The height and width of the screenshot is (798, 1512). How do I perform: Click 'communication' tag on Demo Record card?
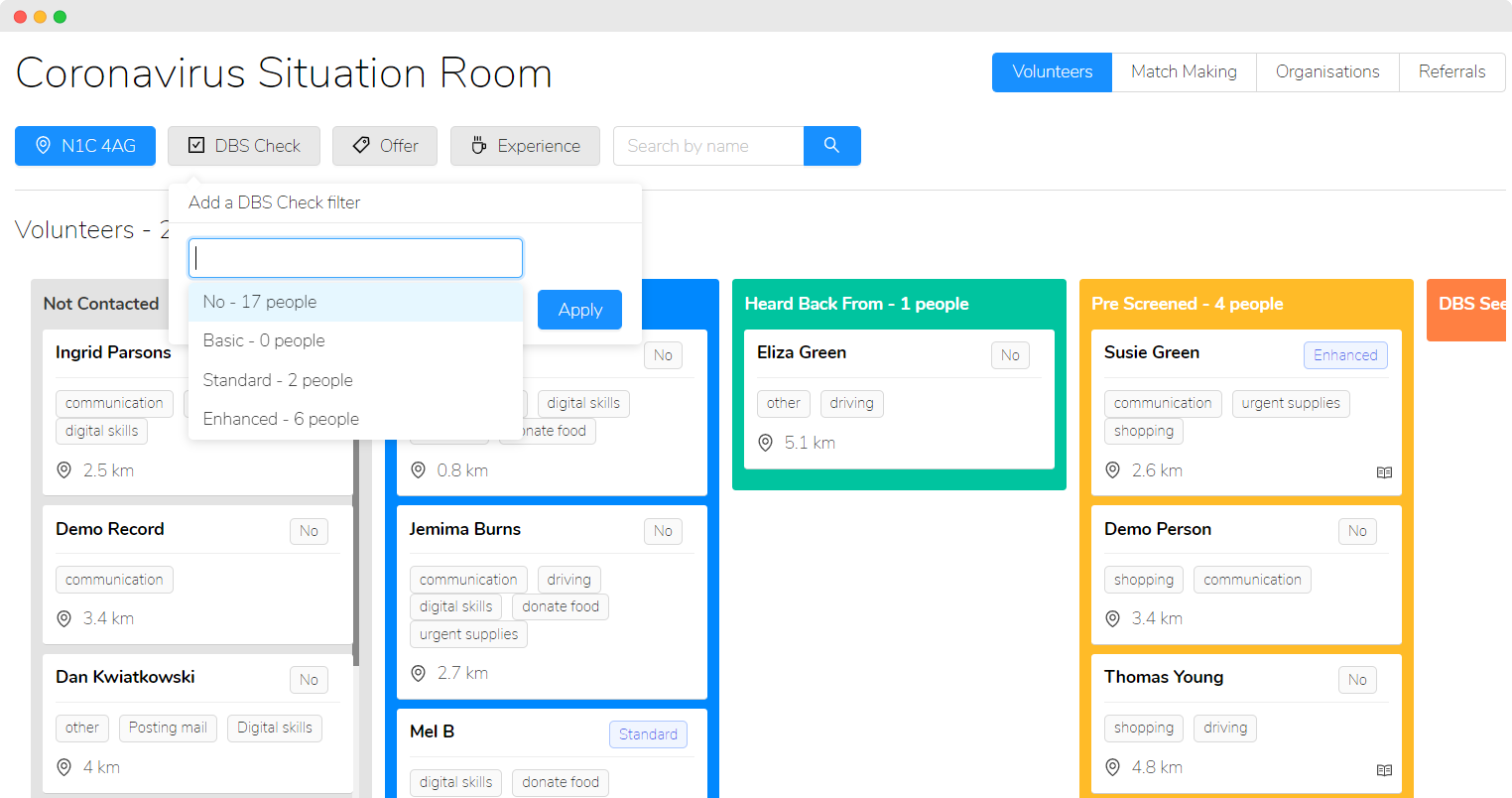(114, 580)
